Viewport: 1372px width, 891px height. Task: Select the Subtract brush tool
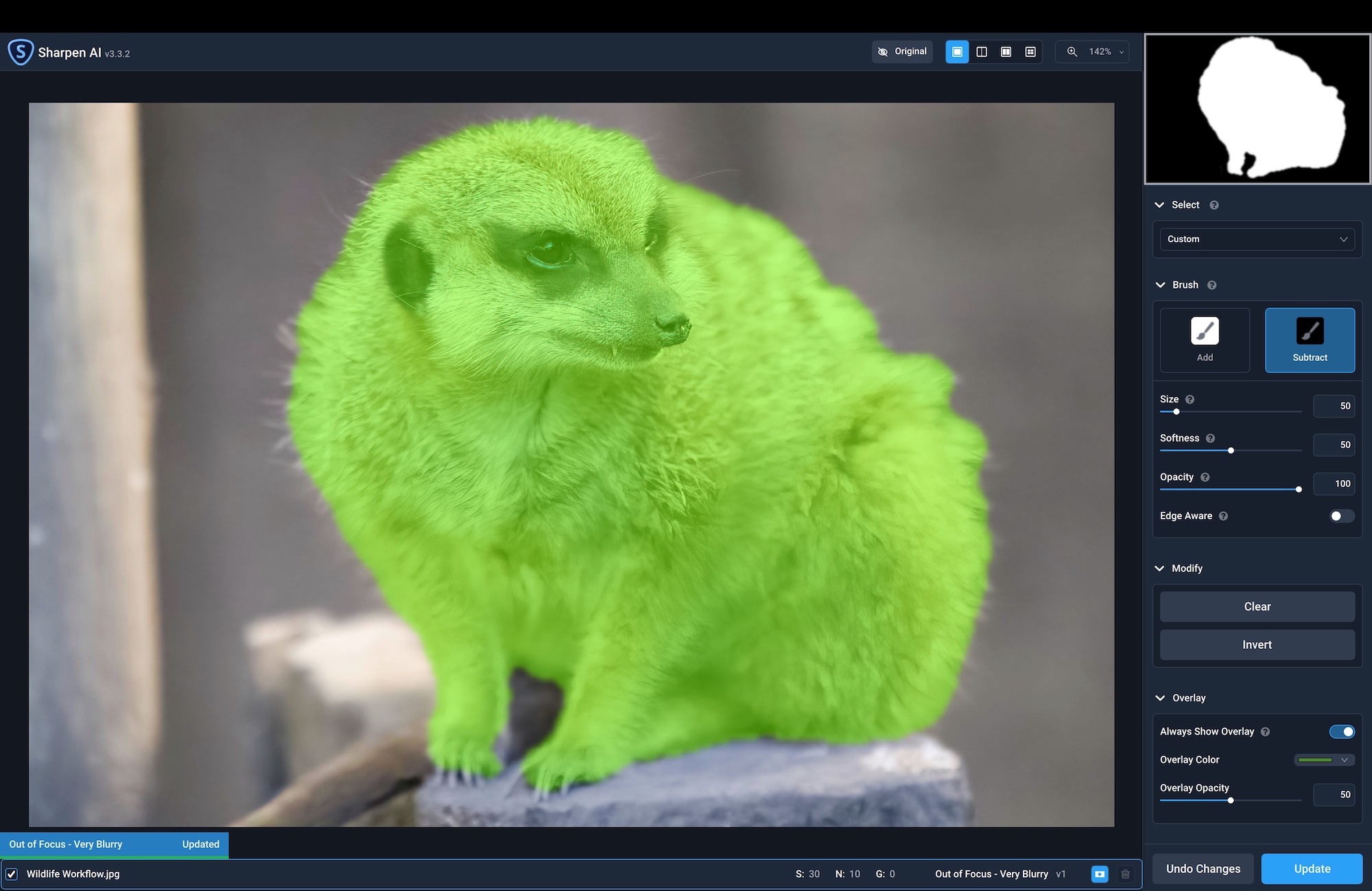[1310, 340]
